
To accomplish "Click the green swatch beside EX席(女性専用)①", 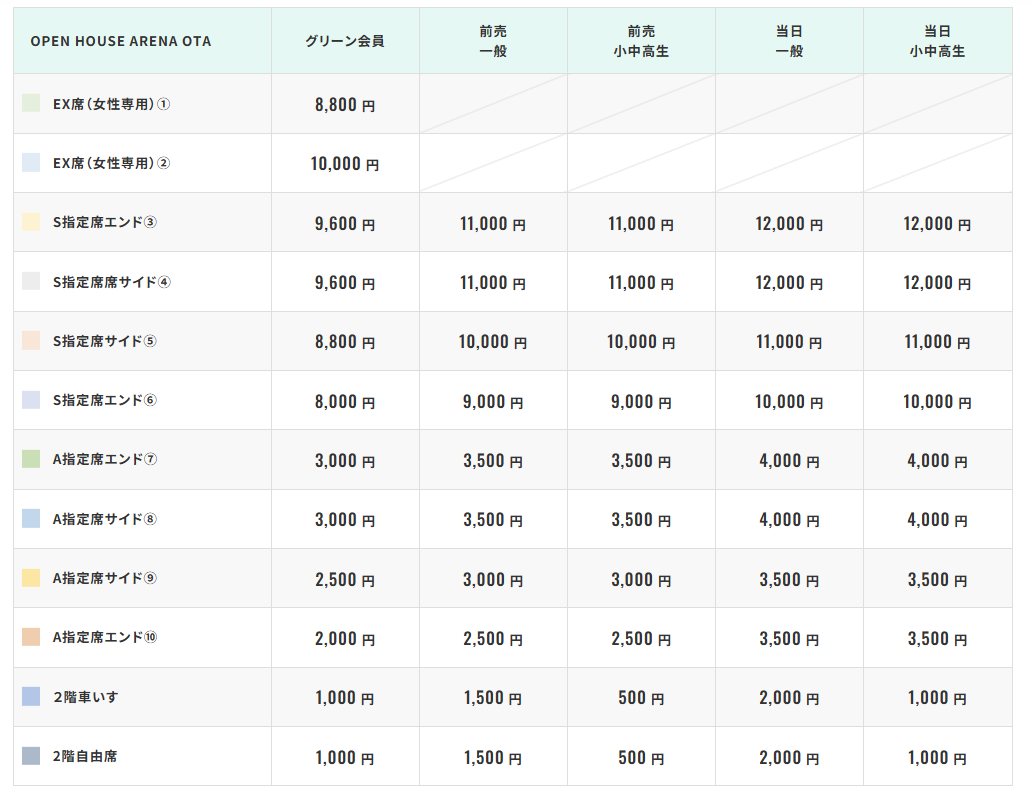I will point(31,104).
